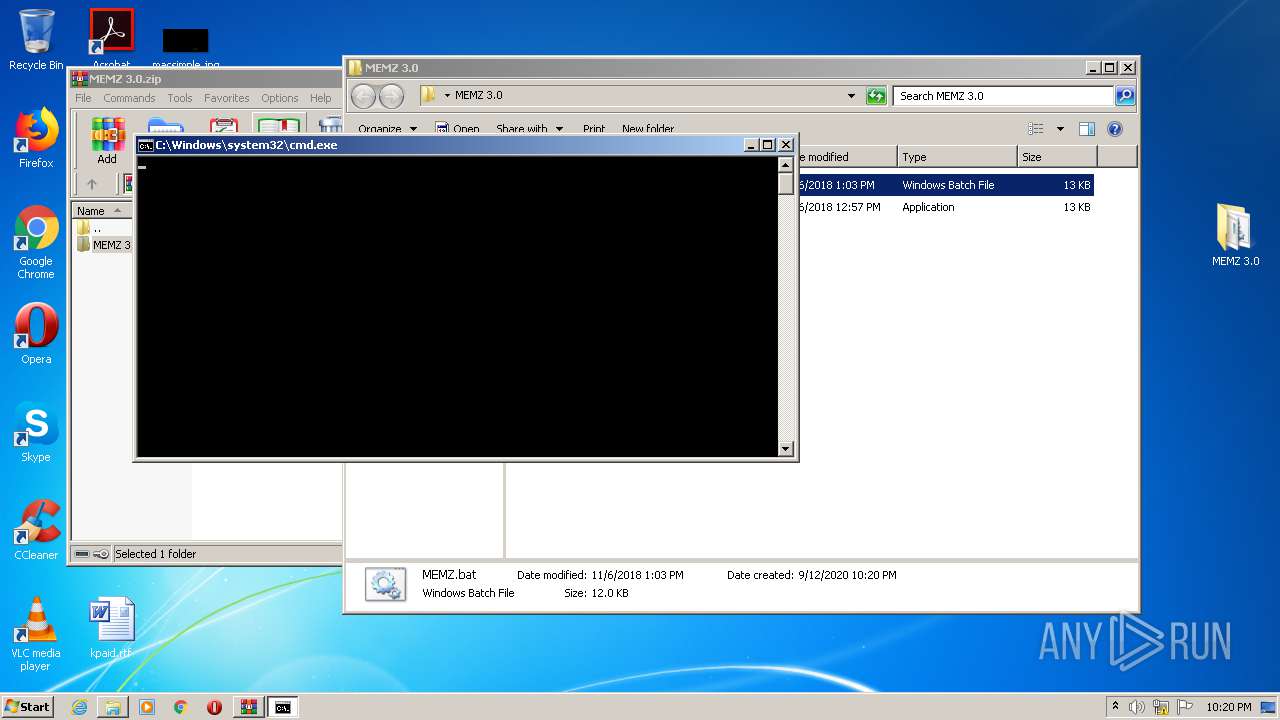This screenshot has height=720, width=1280.
Task: Click the media player taskbar icon
Action: pyautogui.click(x=147, y=707)
